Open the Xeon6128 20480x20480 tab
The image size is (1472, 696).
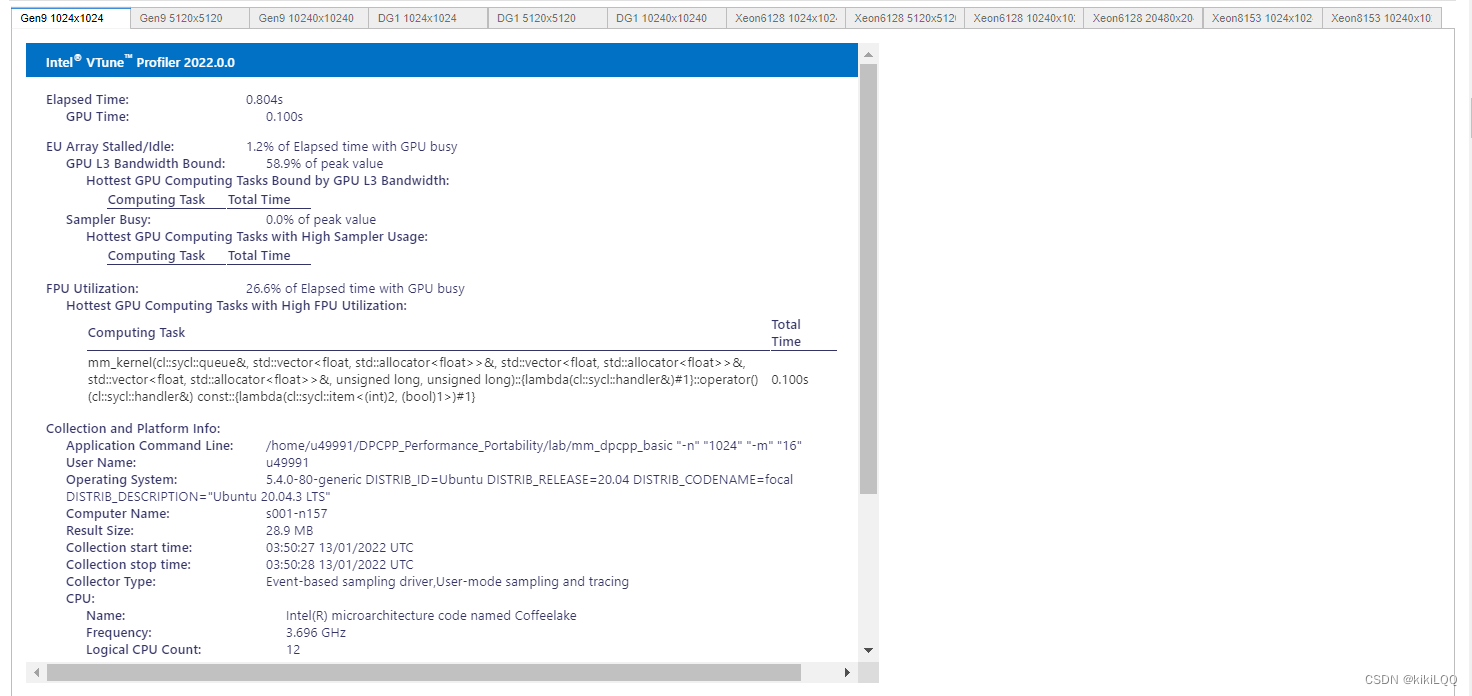coord(1143,18)
